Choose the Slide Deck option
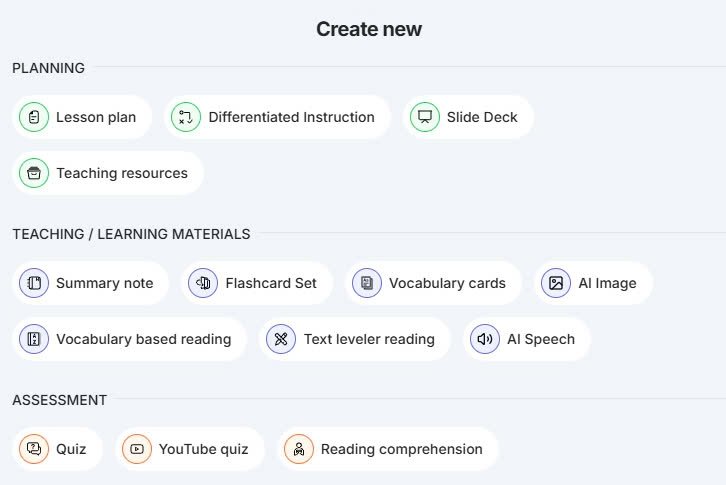Image resolution: width=726 pixels, height=485 pixels. click(468, 117)
